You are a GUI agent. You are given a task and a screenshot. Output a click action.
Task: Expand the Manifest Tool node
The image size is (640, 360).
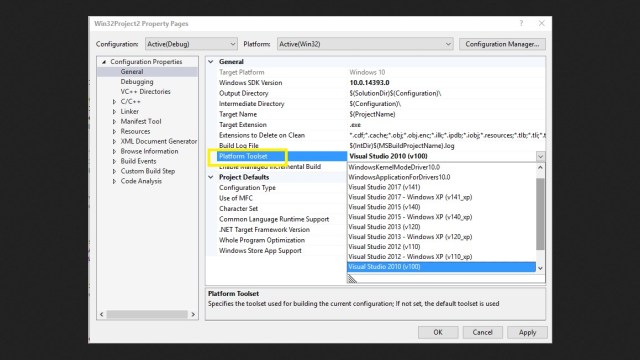point(114,122)
